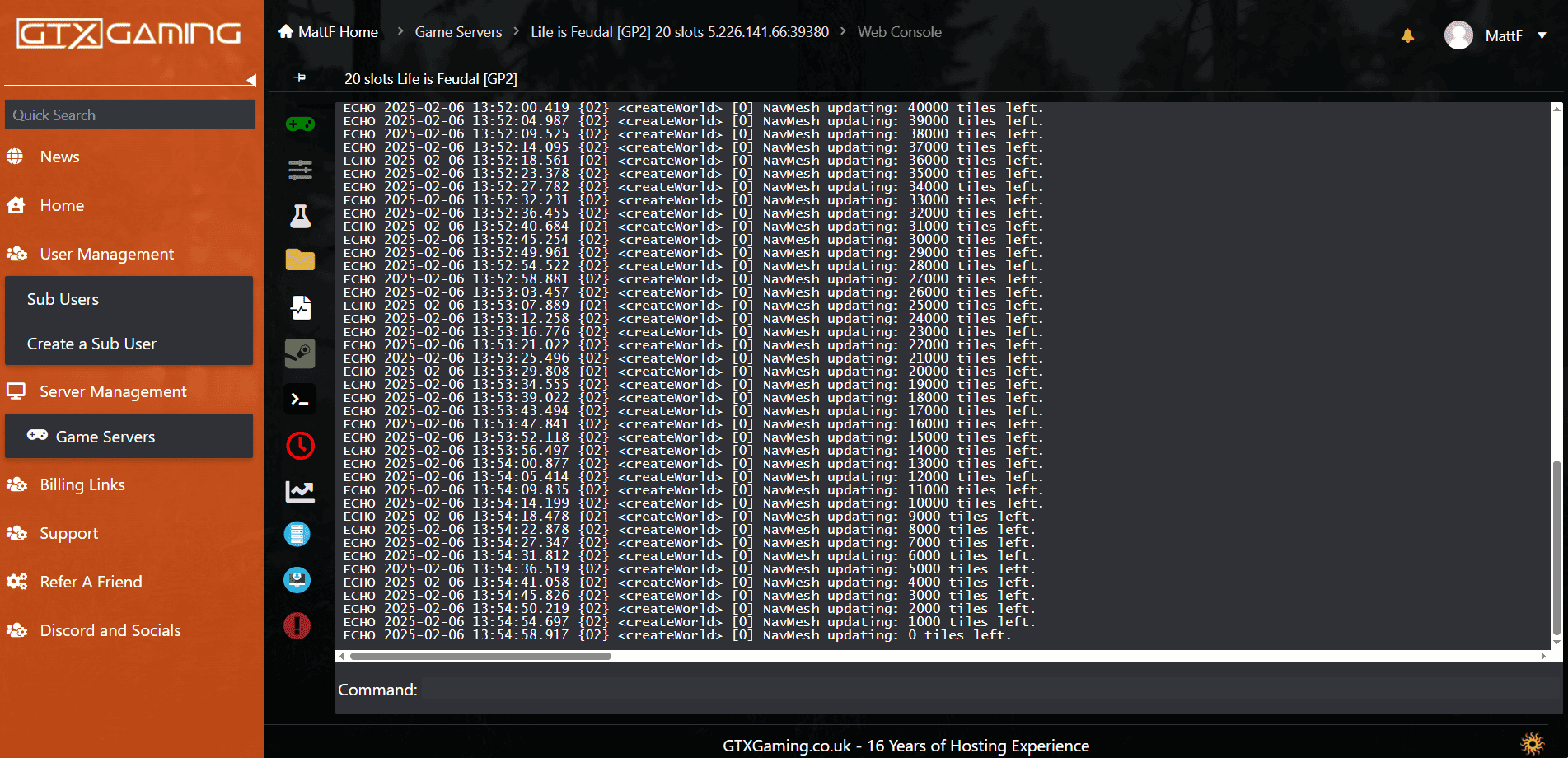Click the Command input field
The height and width of the screenshot is (758, 1568).
pos(981,690)
